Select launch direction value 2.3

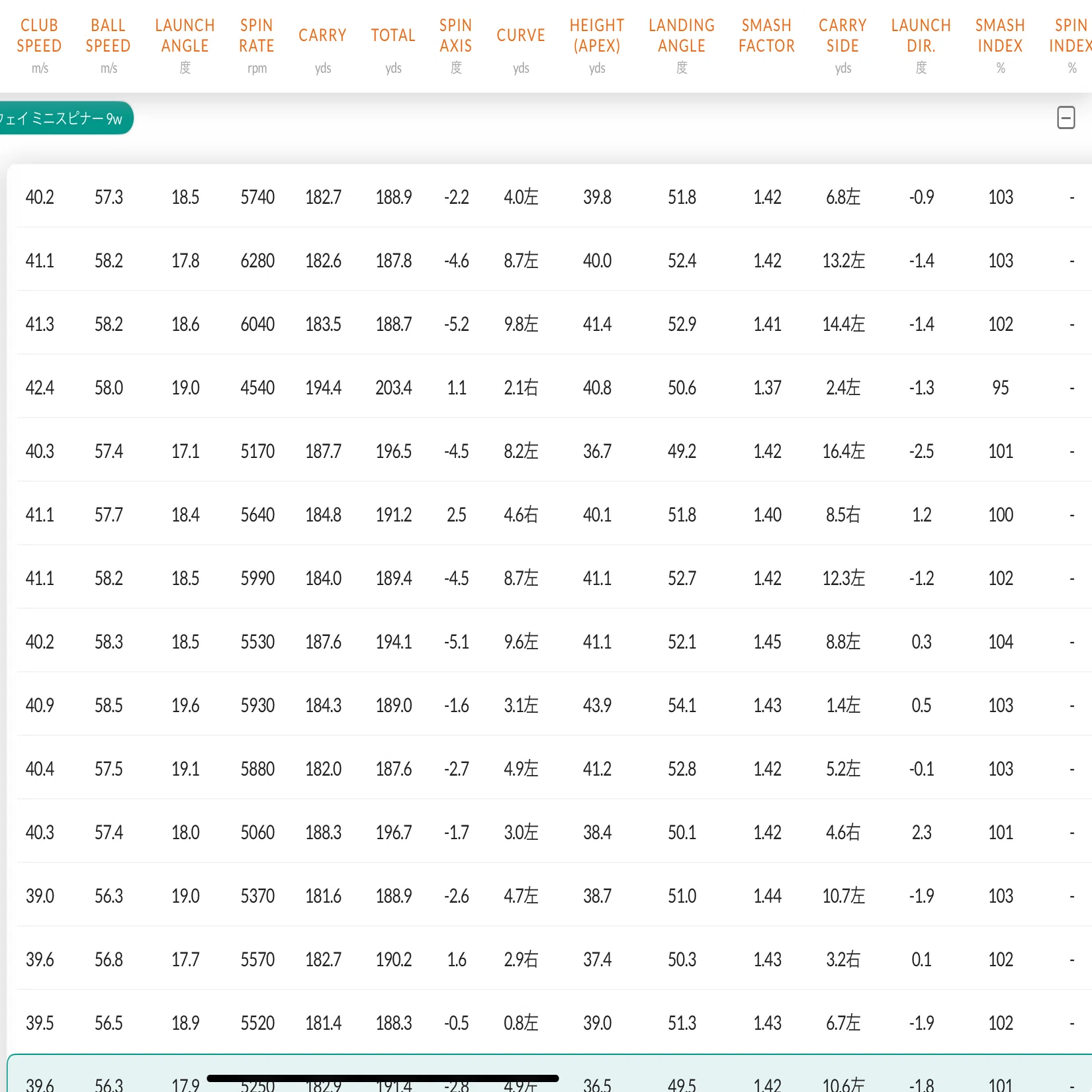click(921, 833)
